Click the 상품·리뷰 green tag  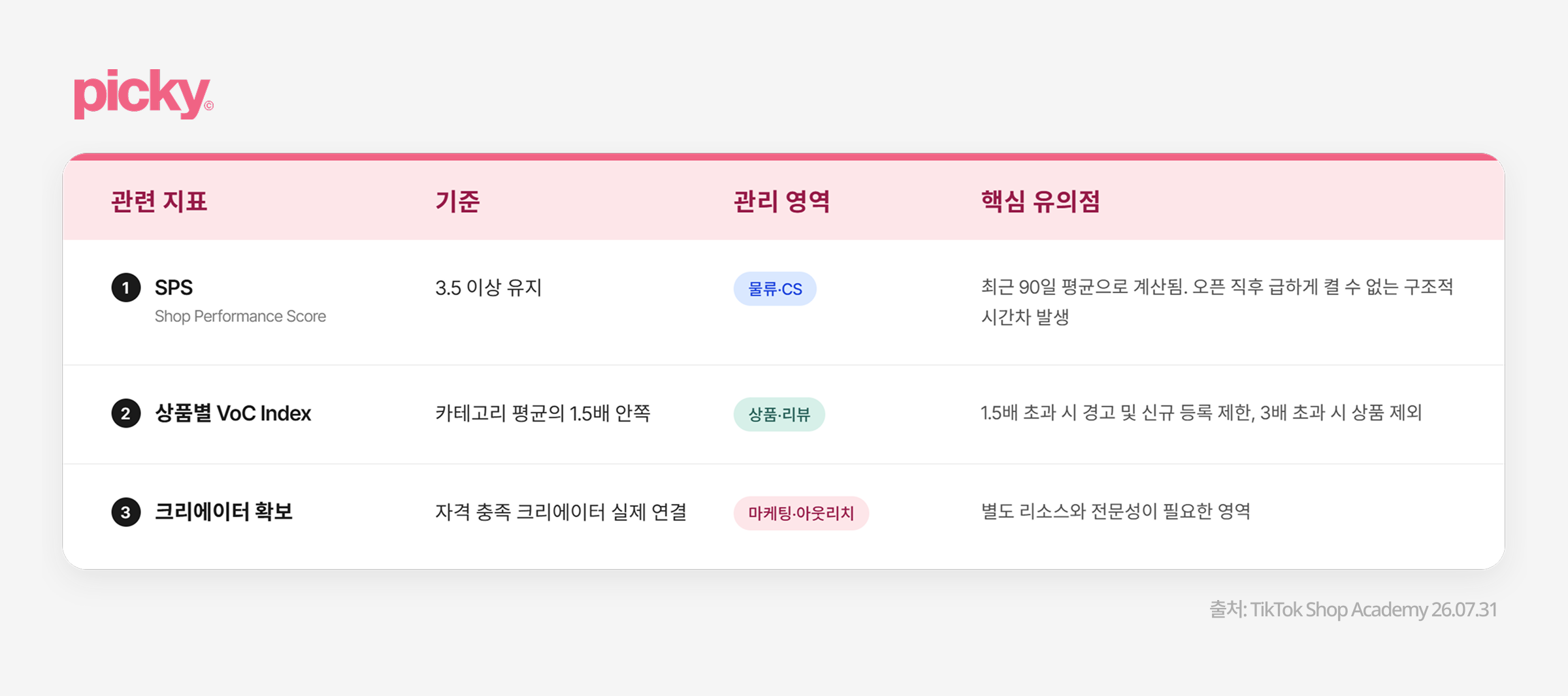779,414
